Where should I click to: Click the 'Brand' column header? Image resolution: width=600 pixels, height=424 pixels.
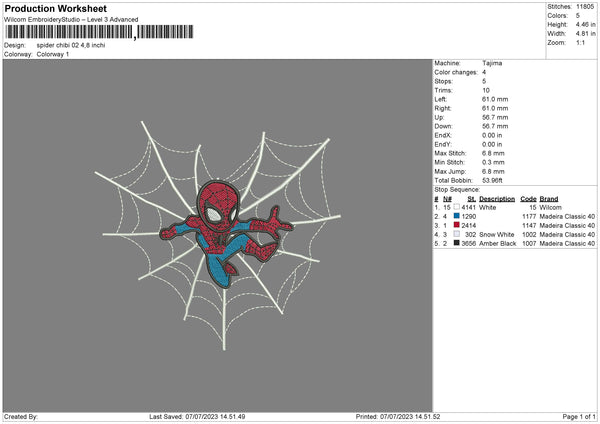(549, 199)
